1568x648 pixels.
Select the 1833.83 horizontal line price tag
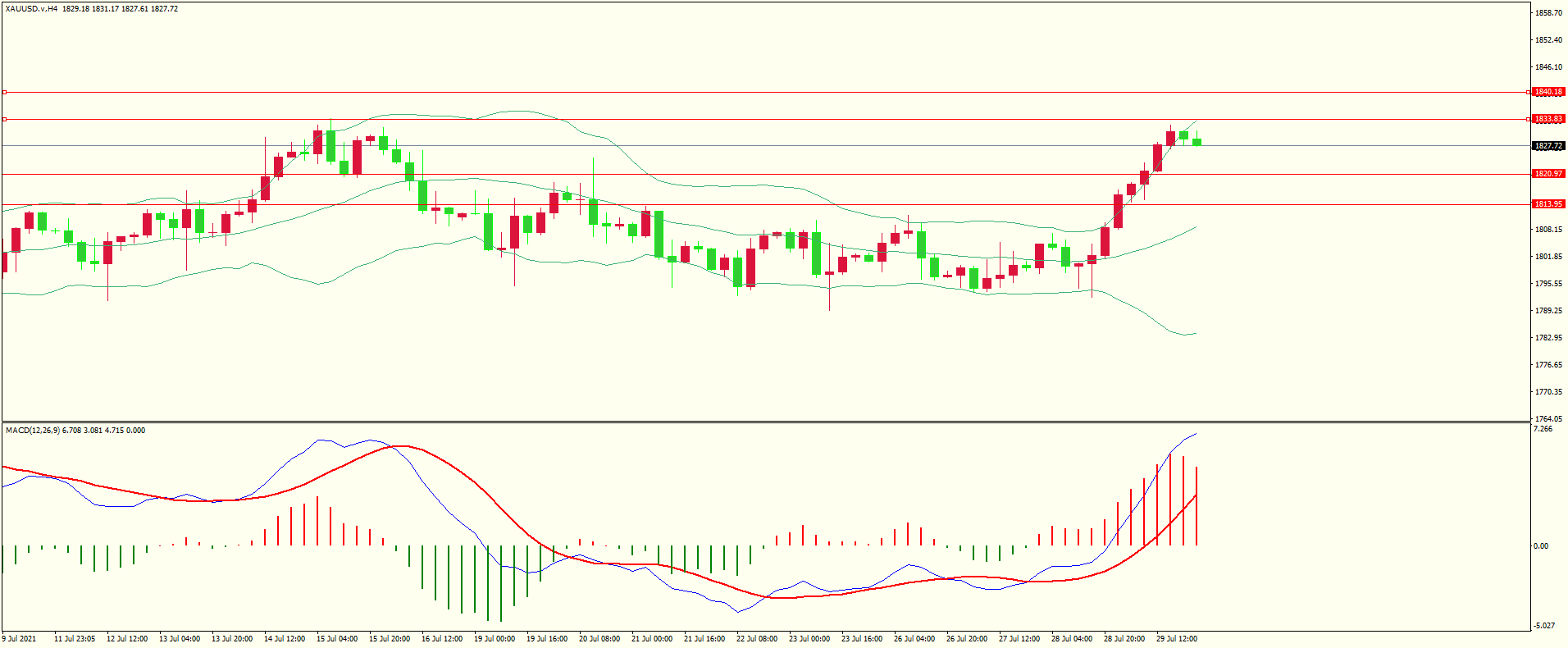click(1548, 119)
